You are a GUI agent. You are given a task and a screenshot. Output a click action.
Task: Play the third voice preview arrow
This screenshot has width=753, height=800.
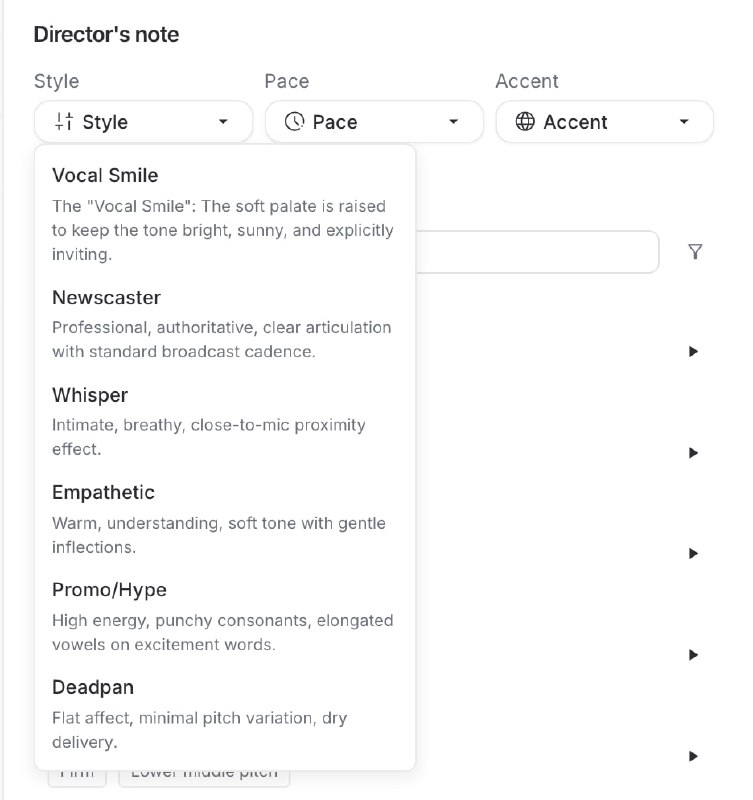pyautogui.click(x=692, y=554)
